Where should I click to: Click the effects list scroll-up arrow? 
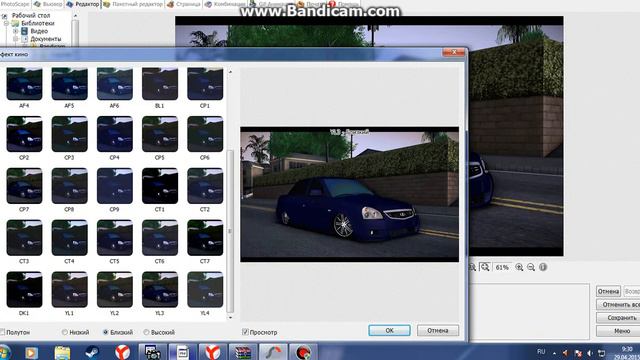[x=230, y=72]
